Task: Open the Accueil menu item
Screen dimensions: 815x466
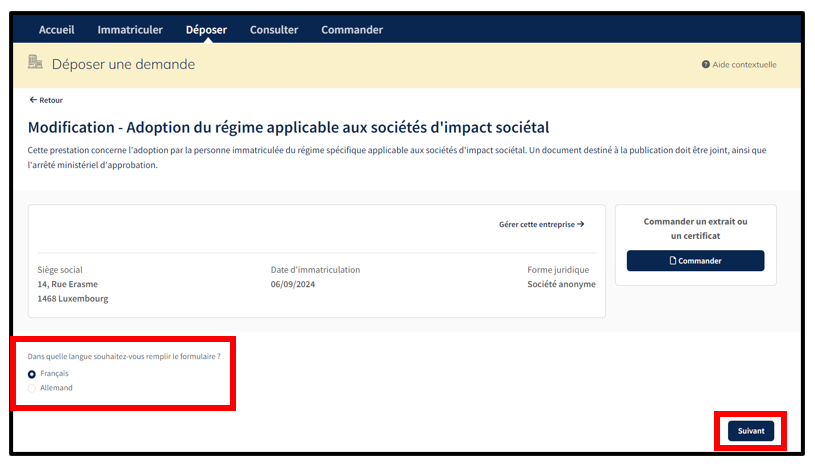Action: click(57, 30)
